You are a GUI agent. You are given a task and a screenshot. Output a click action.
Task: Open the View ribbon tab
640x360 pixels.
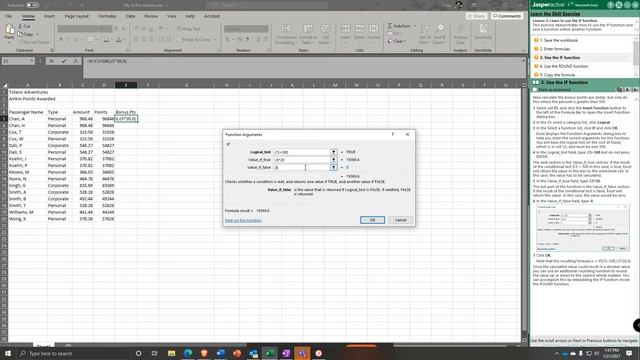[171, 16]
